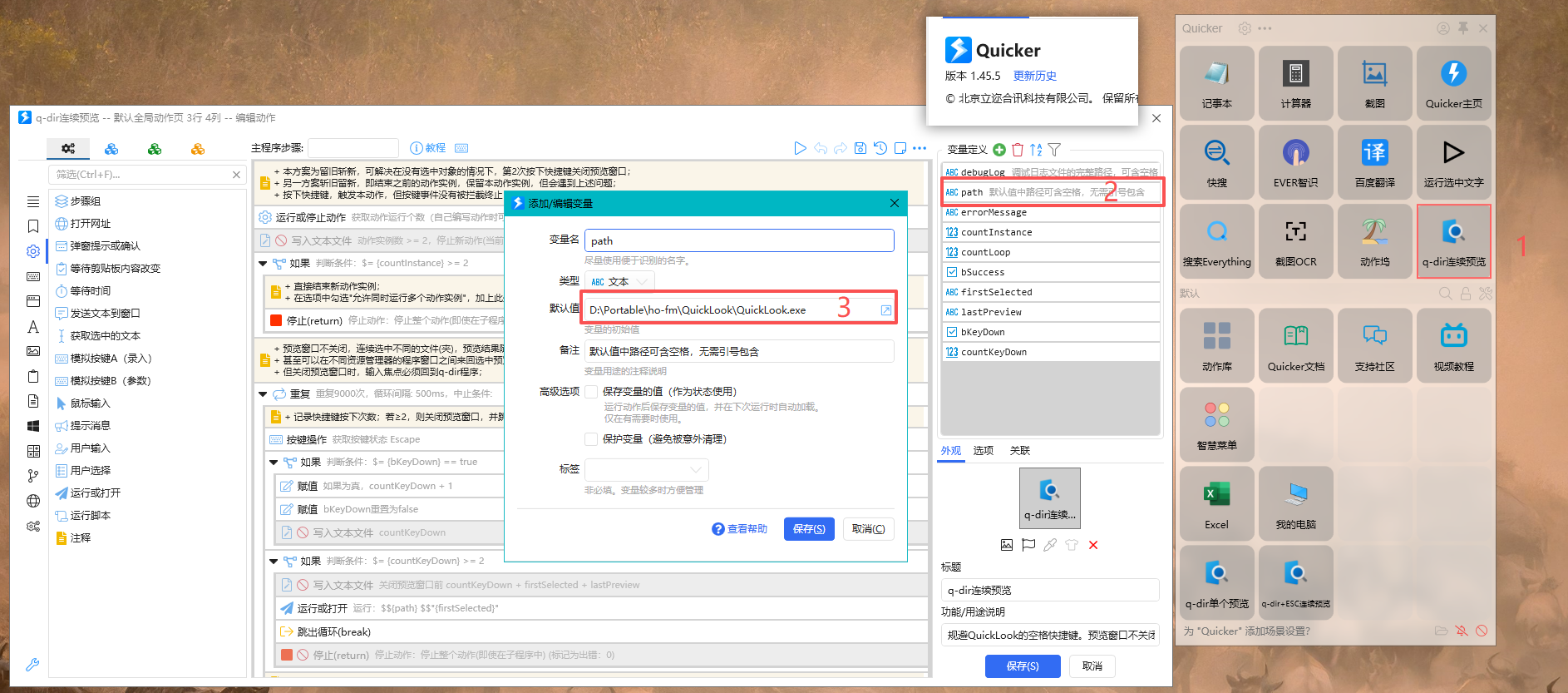Click the 备注 remark input field
The width and height of the screenshot is (1568, 693).
(x=739, y=351)
